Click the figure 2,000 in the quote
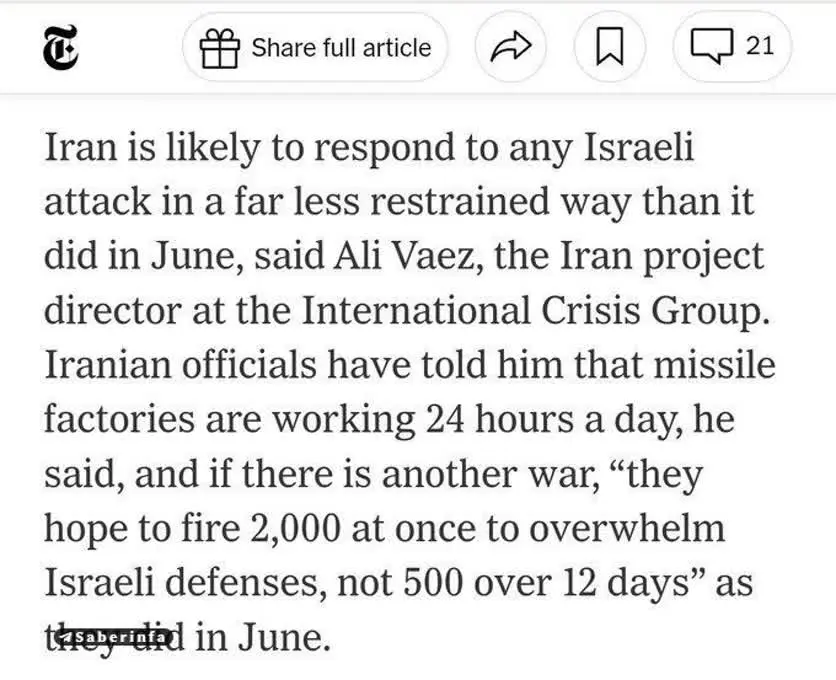This screenshot has height=680, width=836. (x=294, y=527)
